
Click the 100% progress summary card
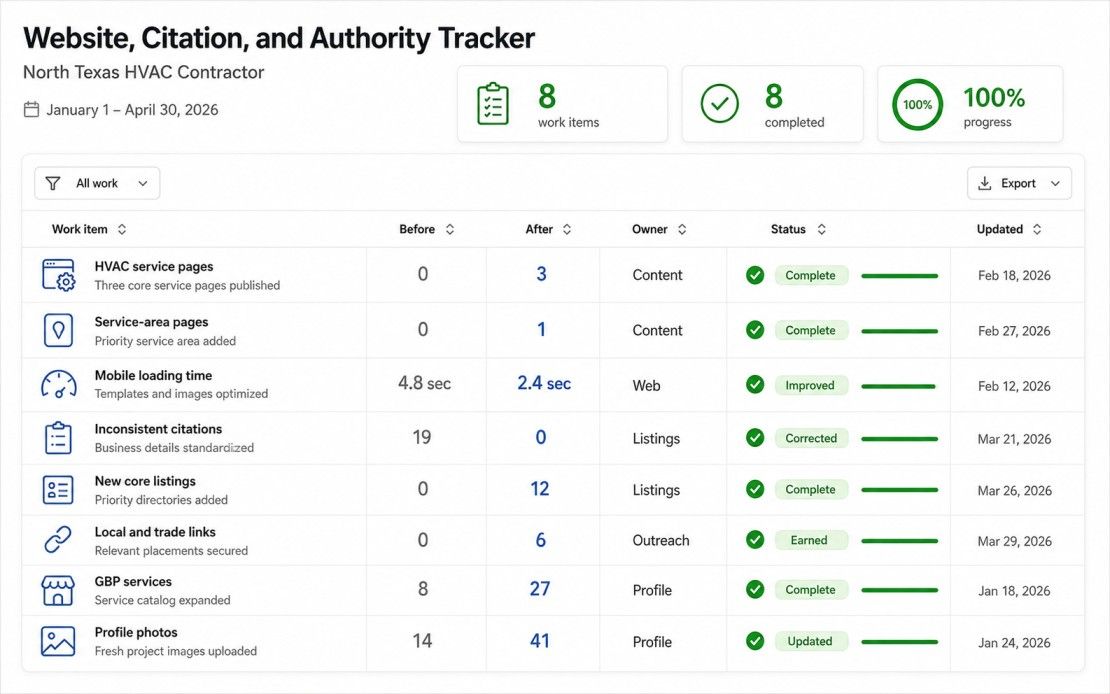pos(970,104)
